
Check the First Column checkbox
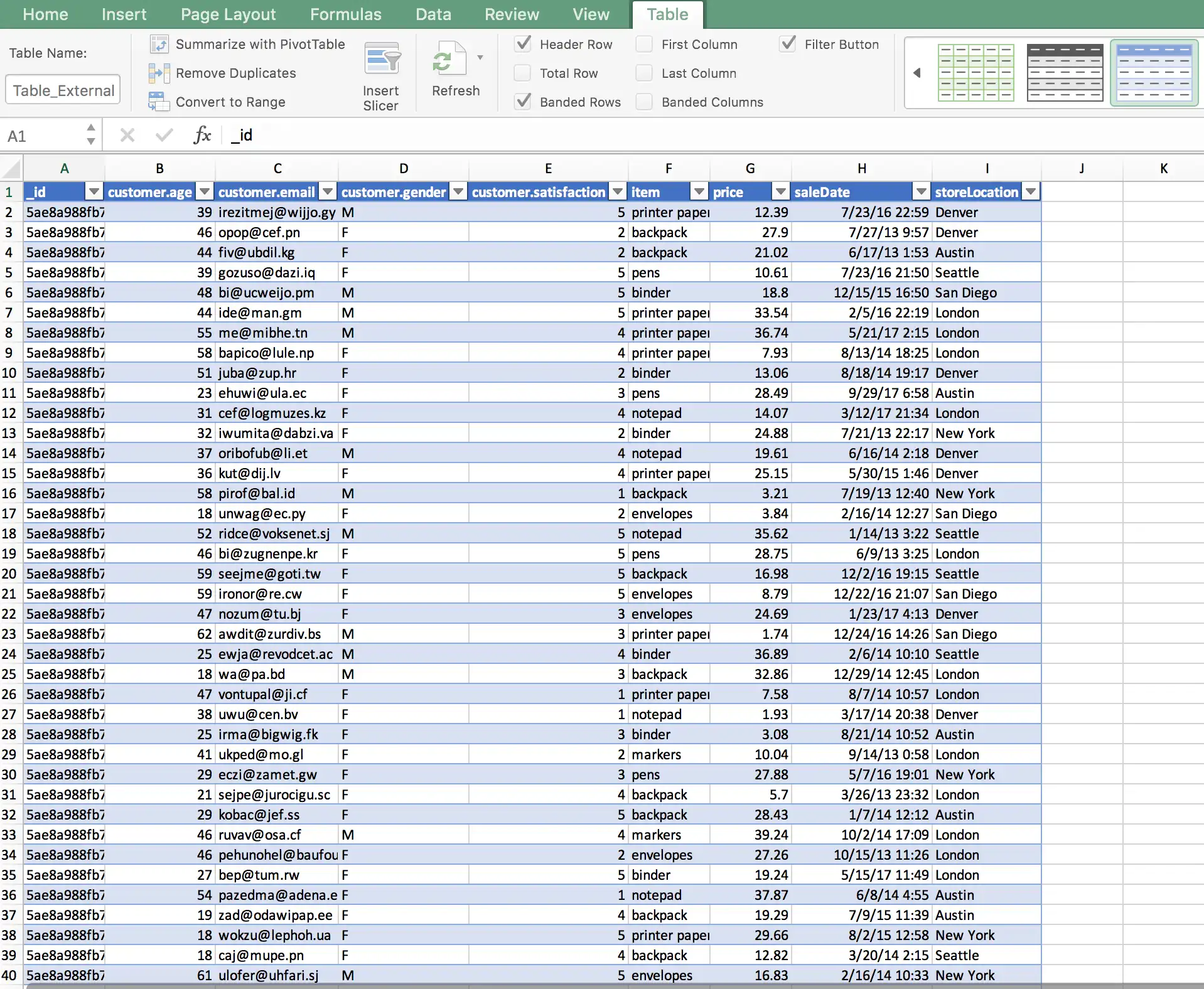click(x=644, y=44)
